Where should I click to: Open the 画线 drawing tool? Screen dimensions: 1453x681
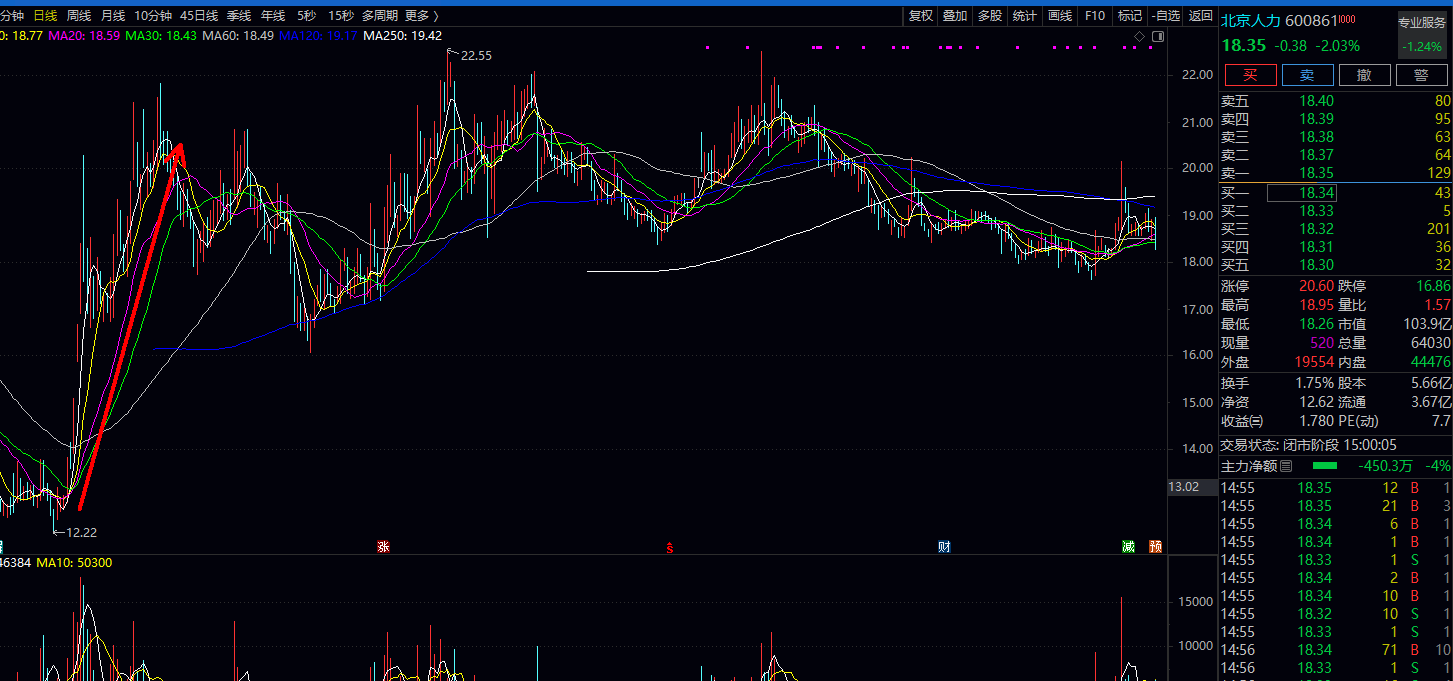tap(1060, 16)
